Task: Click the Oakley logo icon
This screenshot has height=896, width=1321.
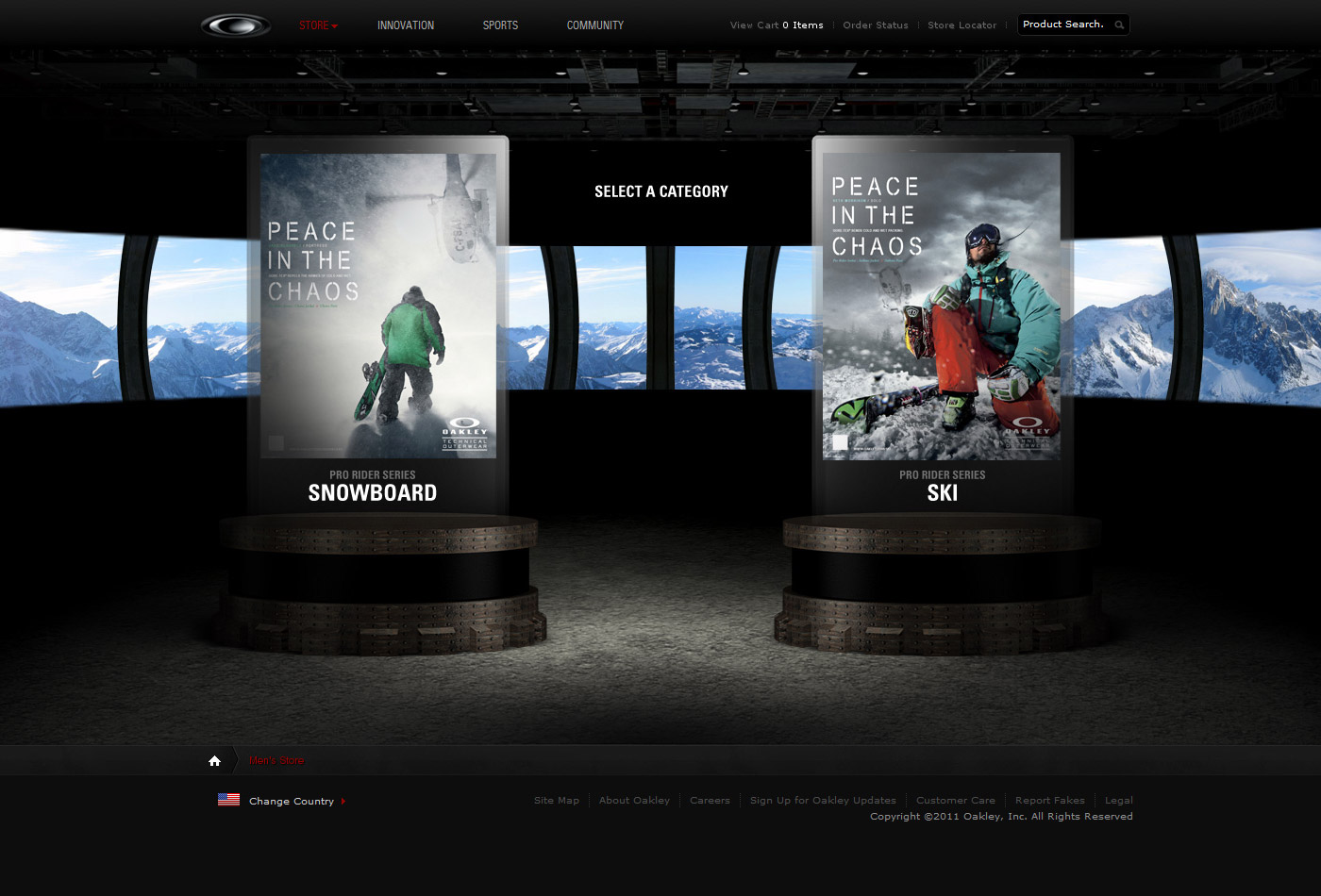Action: pyautogui.click(x=236, y=25)
